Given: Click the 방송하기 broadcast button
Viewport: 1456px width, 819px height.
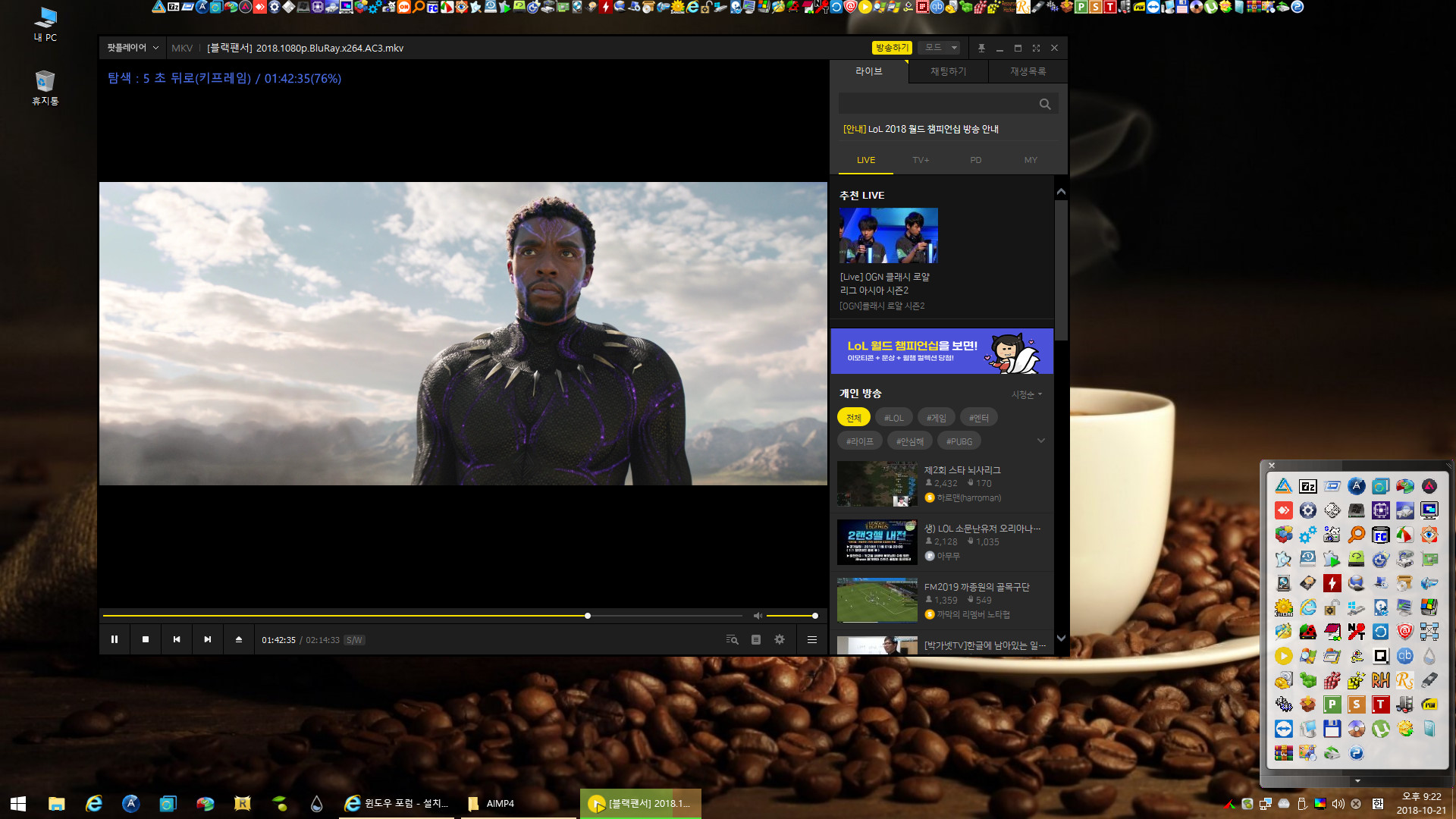Looking at the screenshot, I should pyautogui.click(x=892, y=48).
